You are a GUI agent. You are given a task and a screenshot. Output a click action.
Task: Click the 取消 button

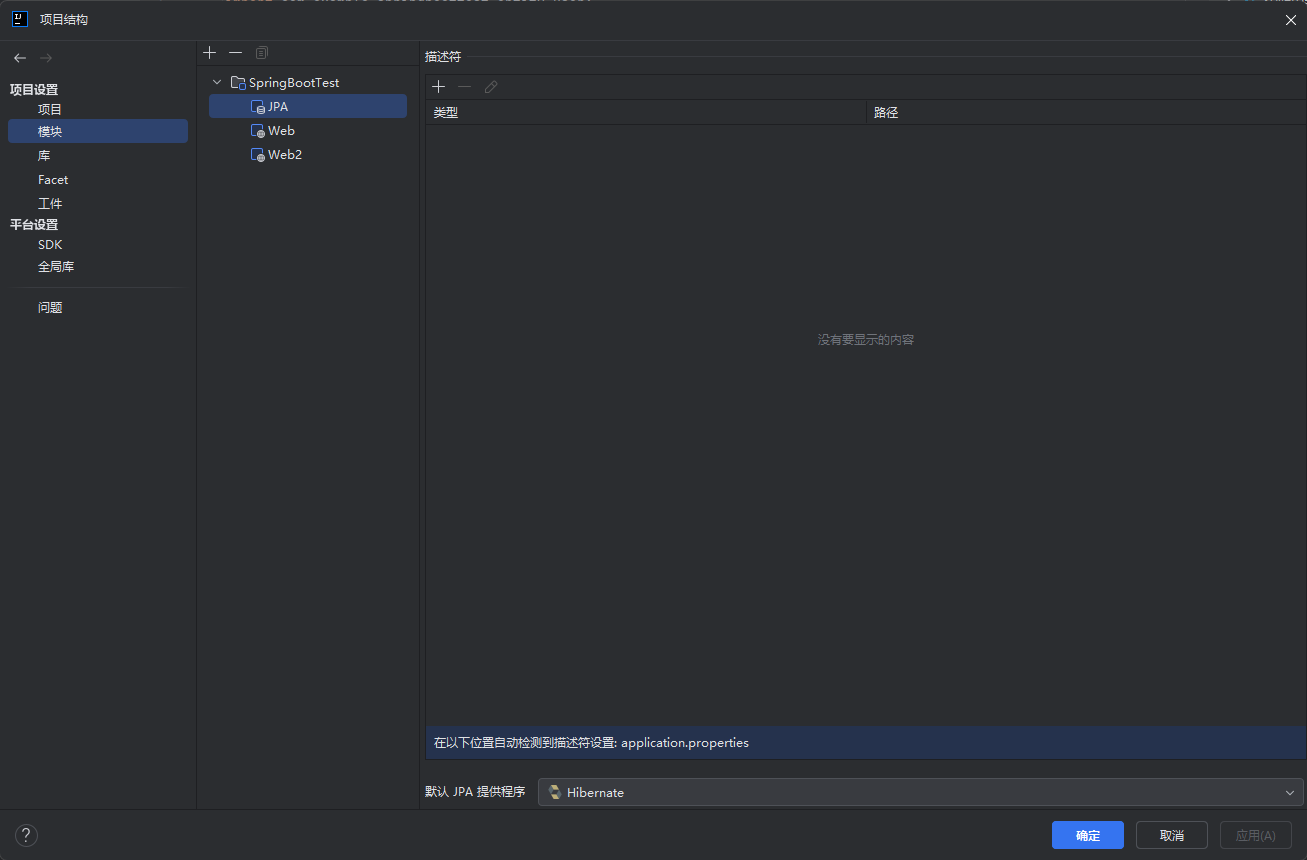[1171, 835]
